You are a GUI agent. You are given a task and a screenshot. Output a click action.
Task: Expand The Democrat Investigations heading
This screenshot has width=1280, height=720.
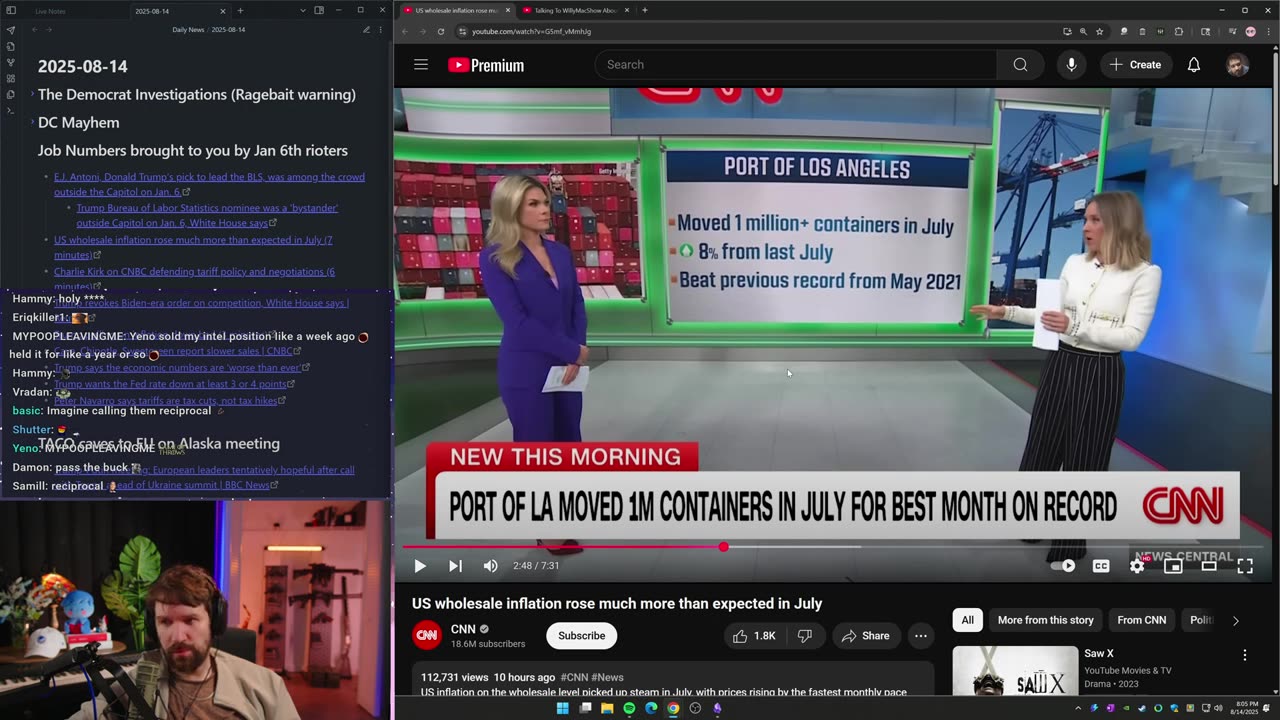tap(32, 94)
